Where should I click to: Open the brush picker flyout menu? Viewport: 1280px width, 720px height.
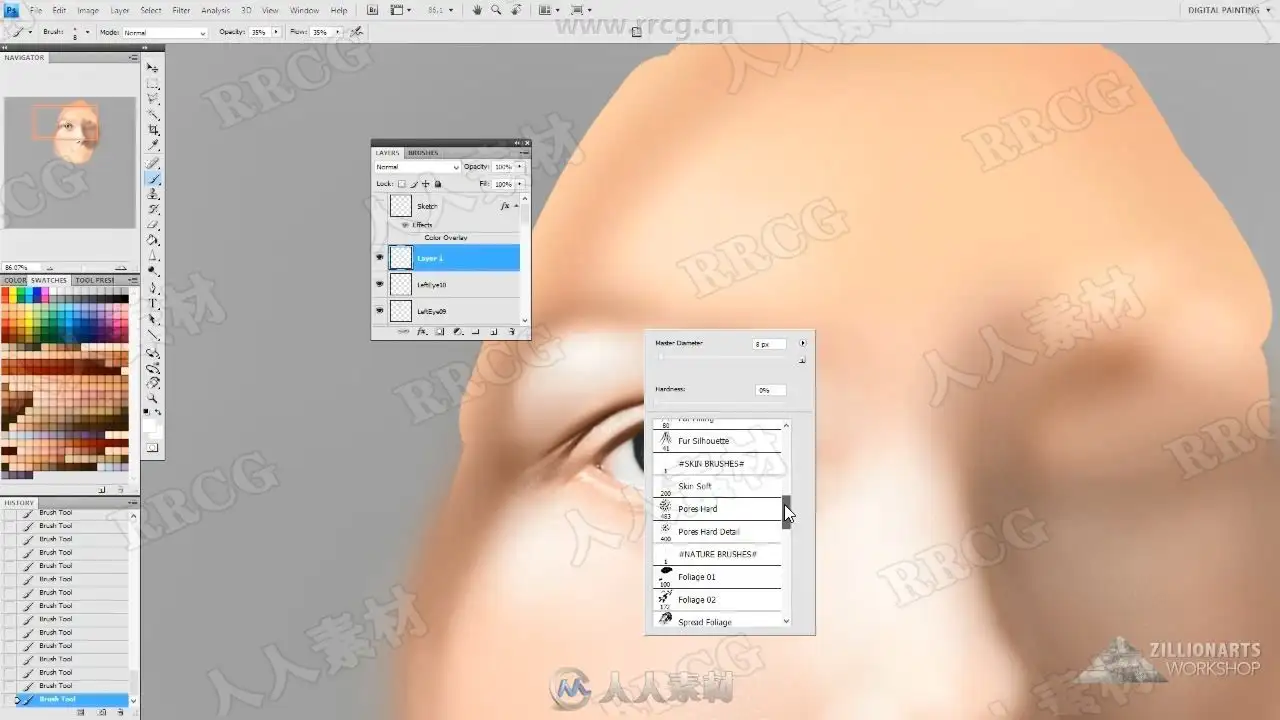click(x=802, y=343)
